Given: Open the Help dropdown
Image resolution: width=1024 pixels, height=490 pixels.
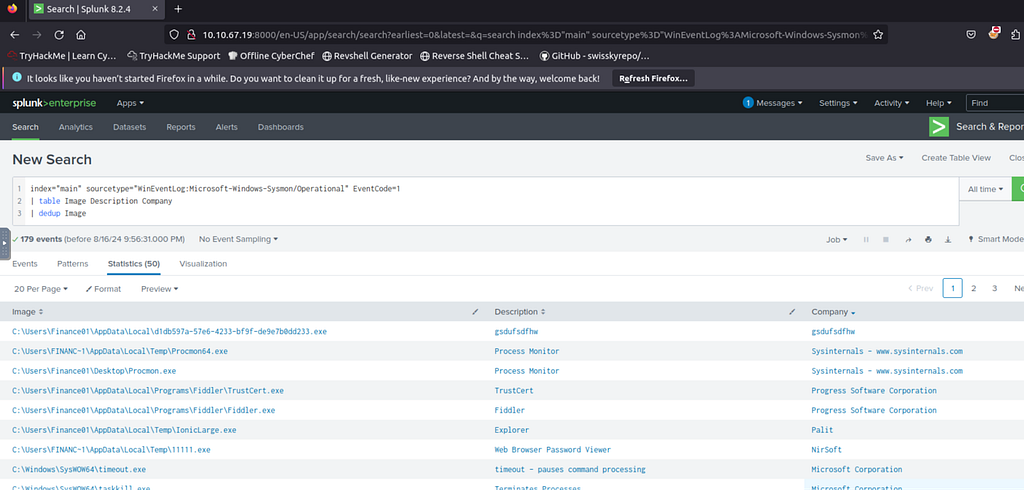Looking at the screenshot, I should [x=938, y=103].
